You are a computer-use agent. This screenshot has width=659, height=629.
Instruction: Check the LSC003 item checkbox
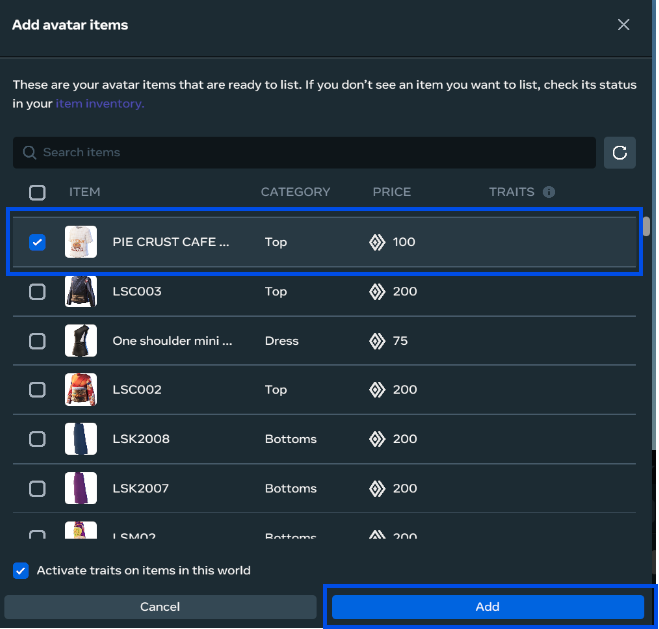point(37,292)
